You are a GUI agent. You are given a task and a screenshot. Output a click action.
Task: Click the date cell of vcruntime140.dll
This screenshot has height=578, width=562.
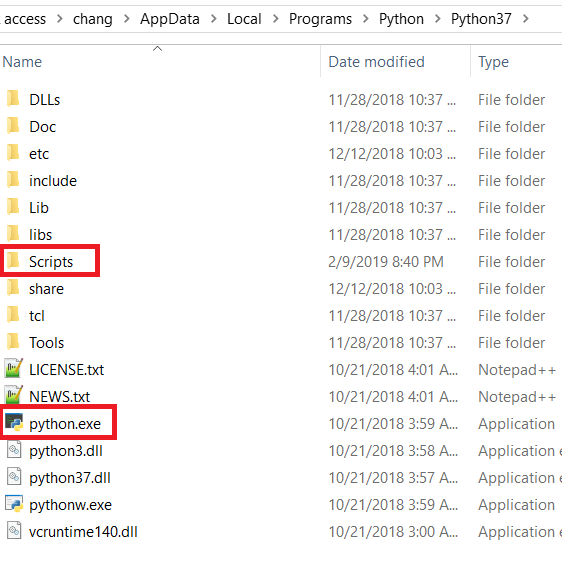click(393, 532)
